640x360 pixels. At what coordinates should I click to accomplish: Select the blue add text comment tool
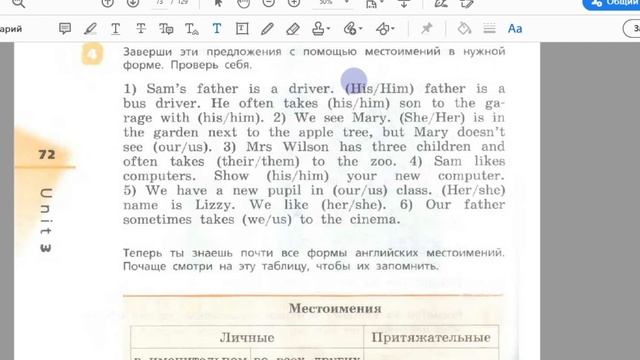(x=217, y=29)
